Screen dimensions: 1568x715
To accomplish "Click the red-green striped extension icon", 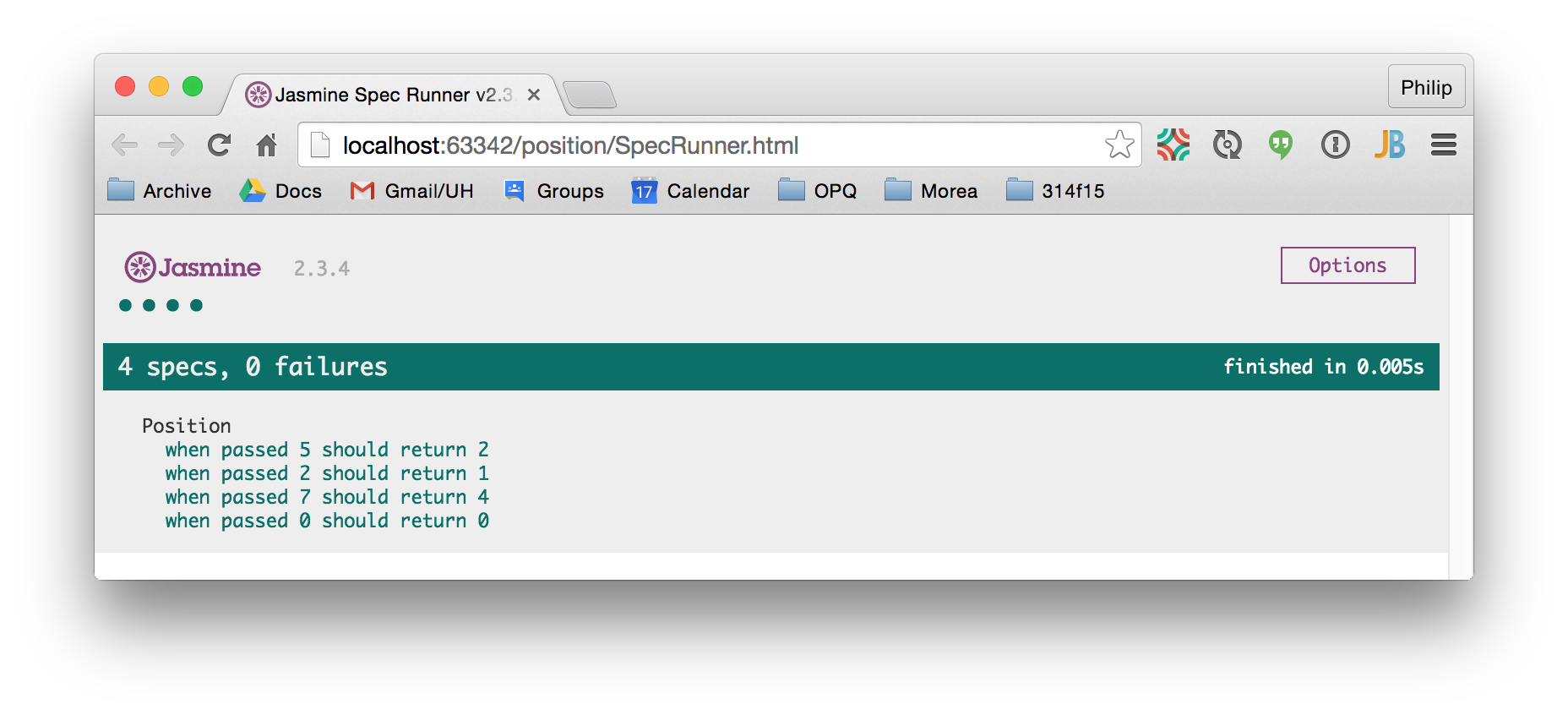I will pos(1173,145).
